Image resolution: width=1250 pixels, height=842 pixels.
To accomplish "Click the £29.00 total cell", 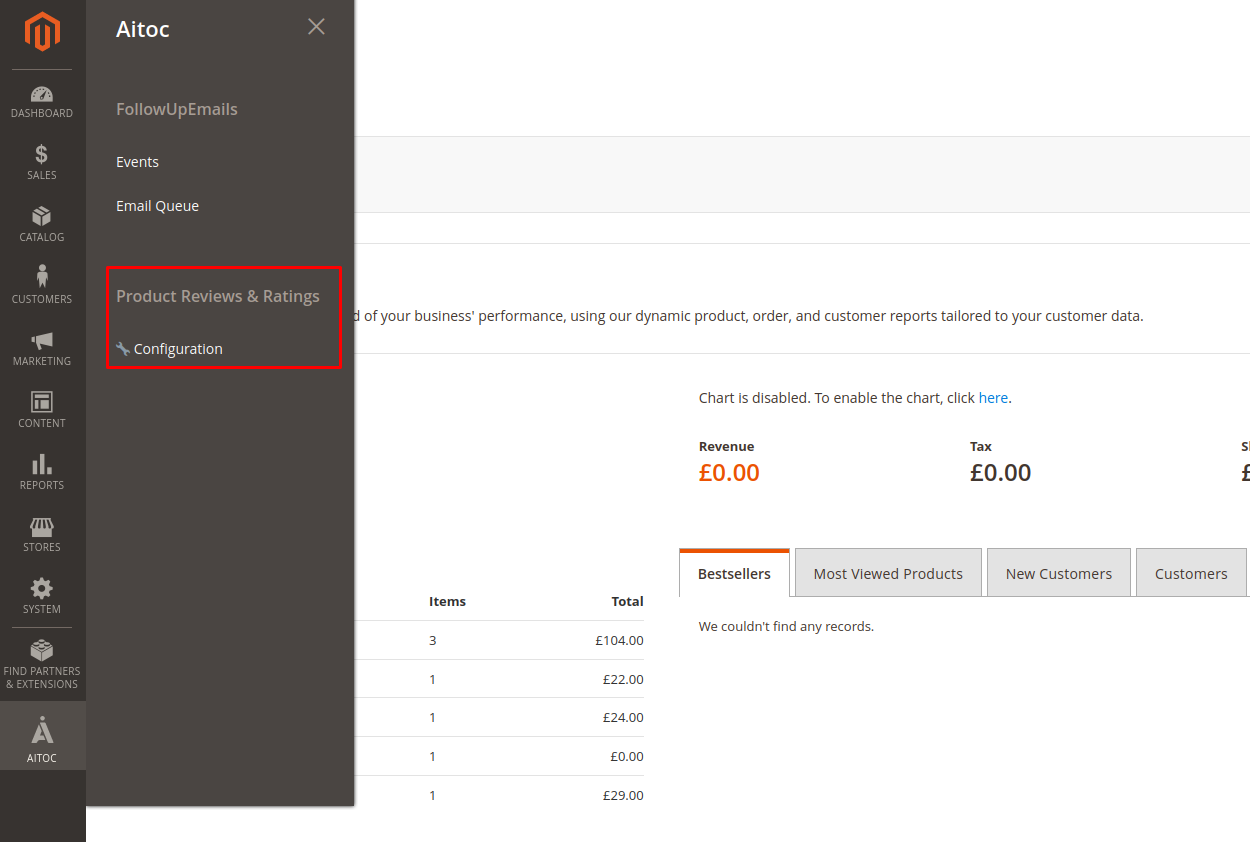I will 623,795.
